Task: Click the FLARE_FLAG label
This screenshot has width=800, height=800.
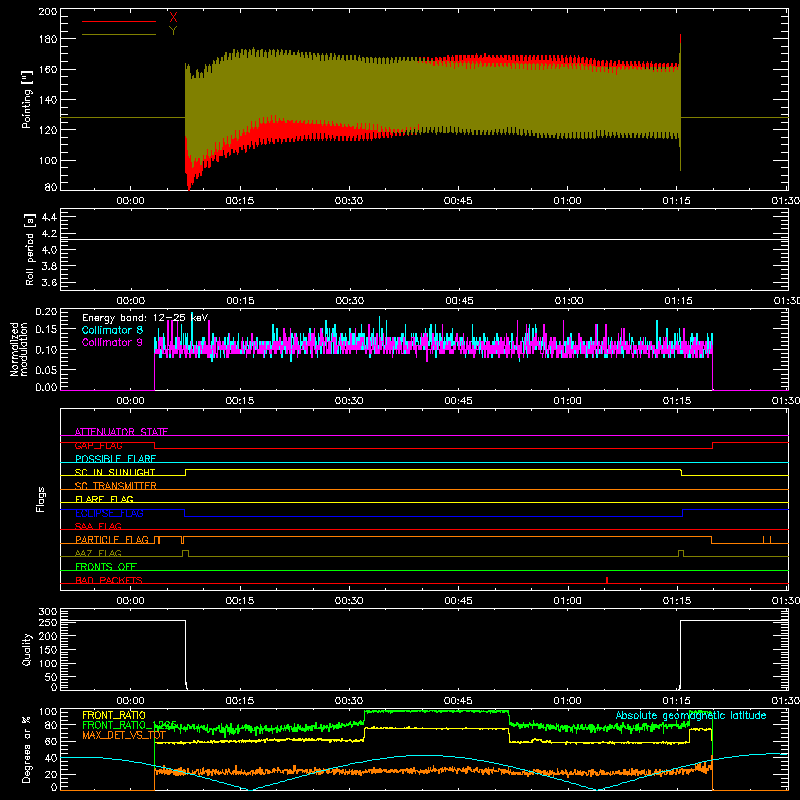Action: [104, 499]
